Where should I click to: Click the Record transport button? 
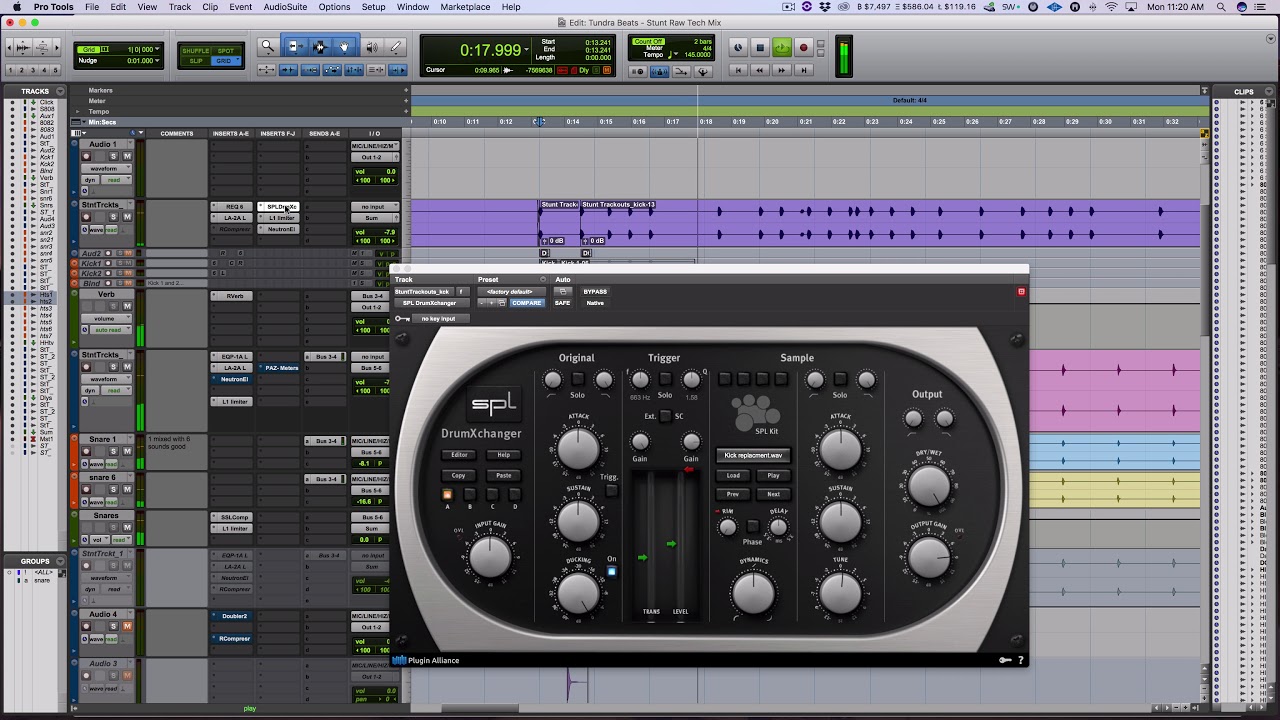803,48
